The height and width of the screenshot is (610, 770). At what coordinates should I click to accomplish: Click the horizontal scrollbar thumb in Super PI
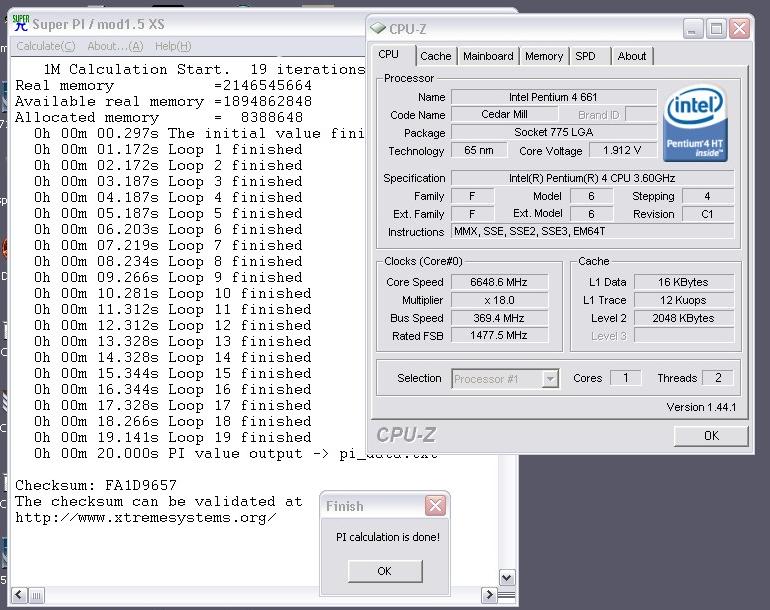(36, 596)
